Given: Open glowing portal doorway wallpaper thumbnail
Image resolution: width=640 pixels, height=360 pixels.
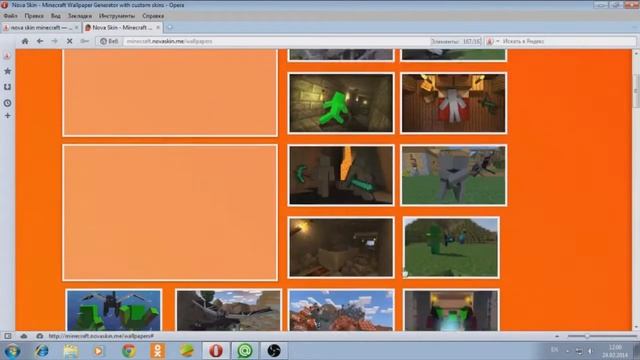Looking at the screenshot, I should click(451, 310).
